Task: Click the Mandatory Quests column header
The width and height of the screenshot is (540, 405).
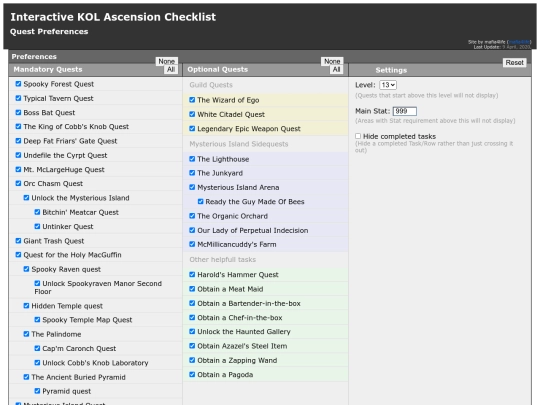Action: 48,70
